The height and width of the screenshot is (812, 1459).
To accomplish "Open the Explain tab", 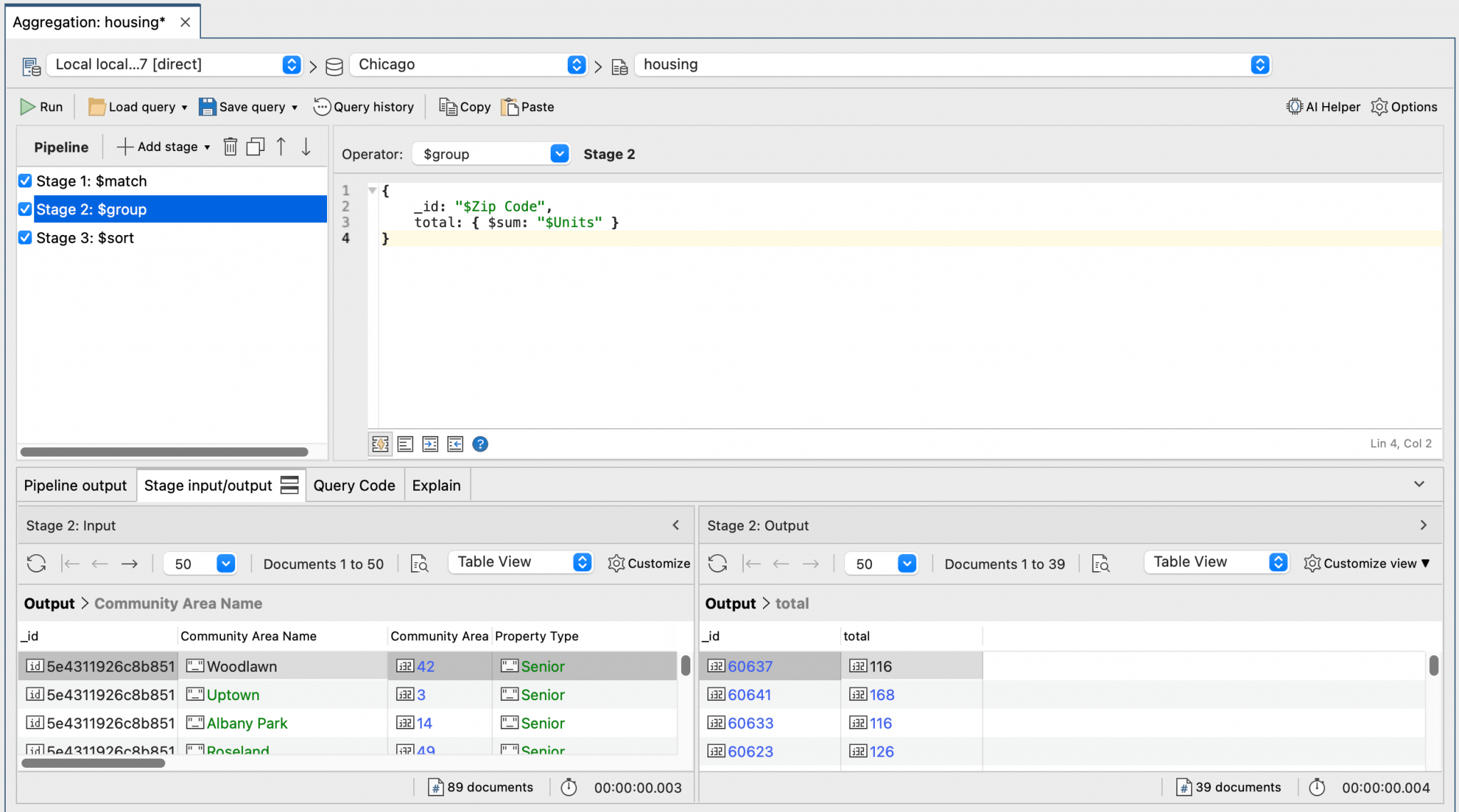I will point(437,485).
